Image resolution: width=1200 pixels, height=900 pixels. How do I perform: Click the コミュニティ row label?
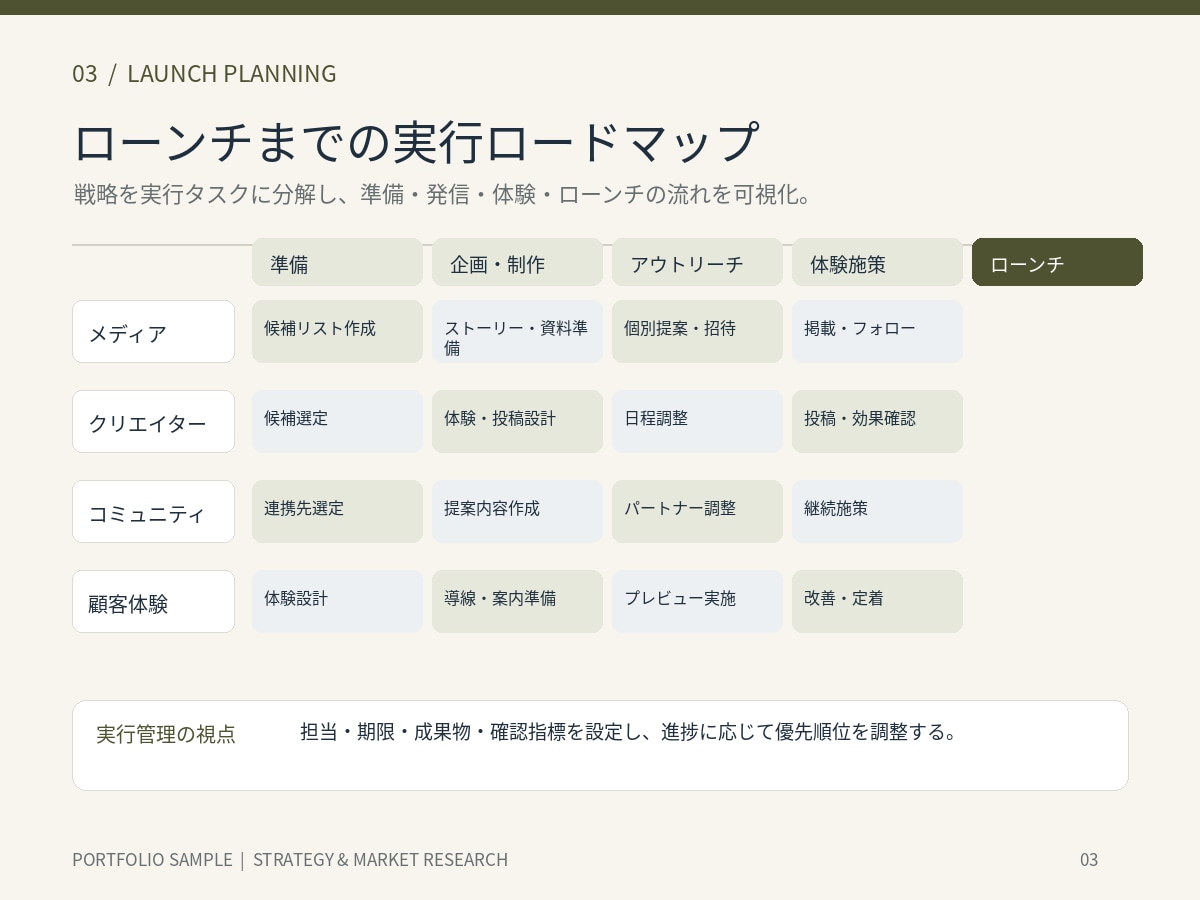coord(153,511)
